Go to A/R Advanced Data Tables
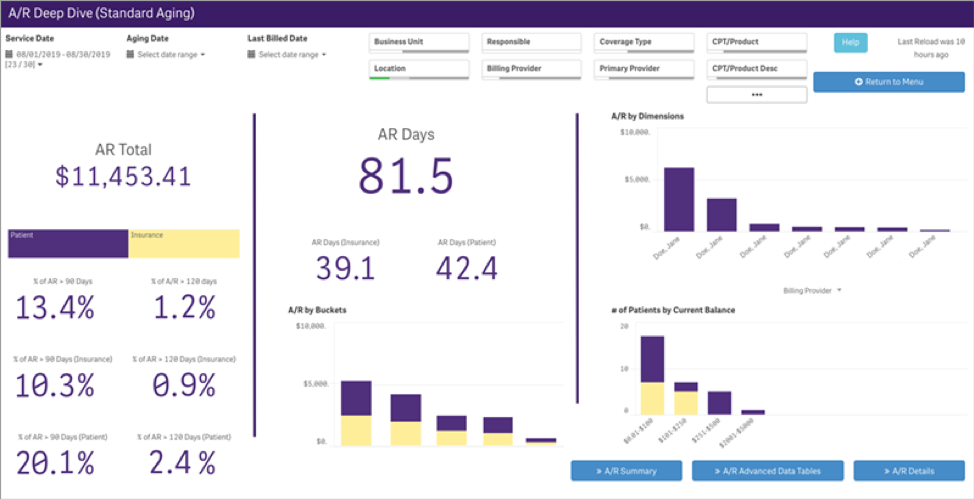Viewport: 974px width, 499px height. (x=767, y=471)
